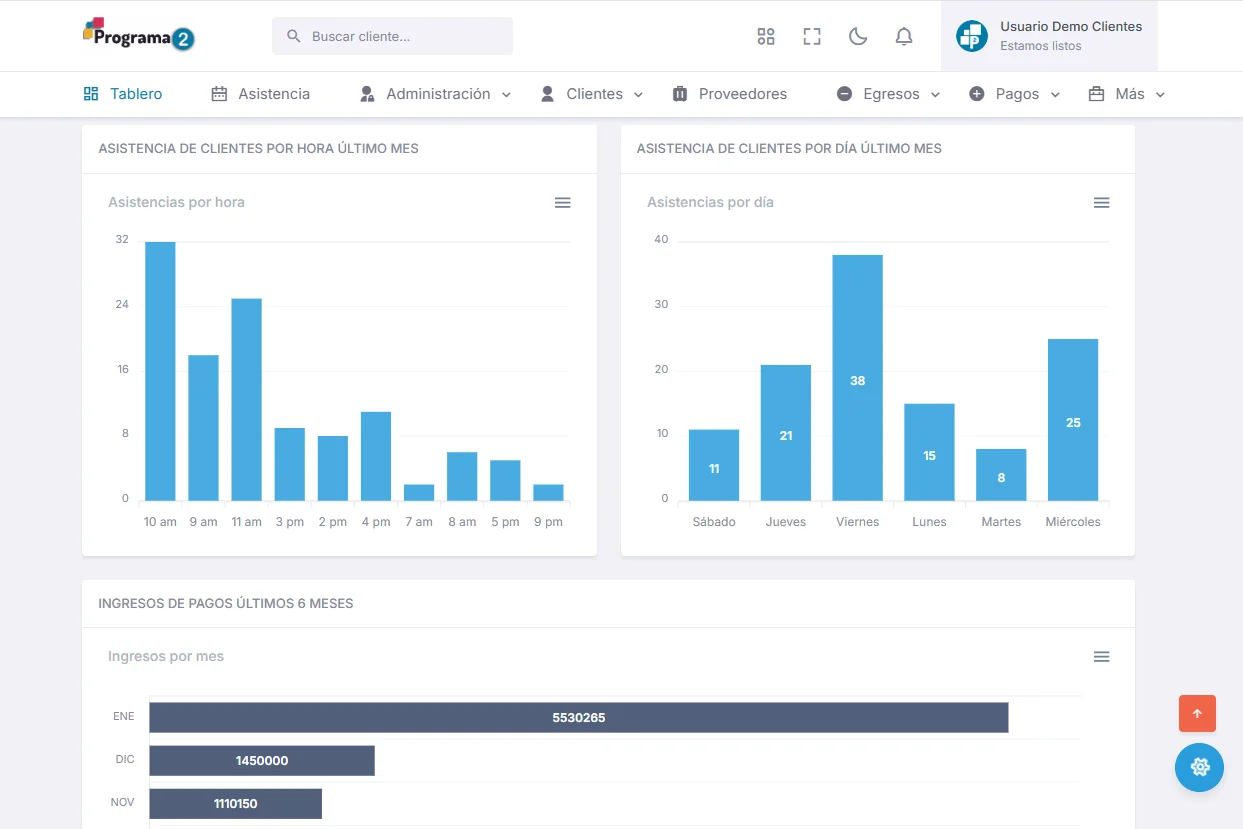Click the Programa2 logo

(139, 35)
